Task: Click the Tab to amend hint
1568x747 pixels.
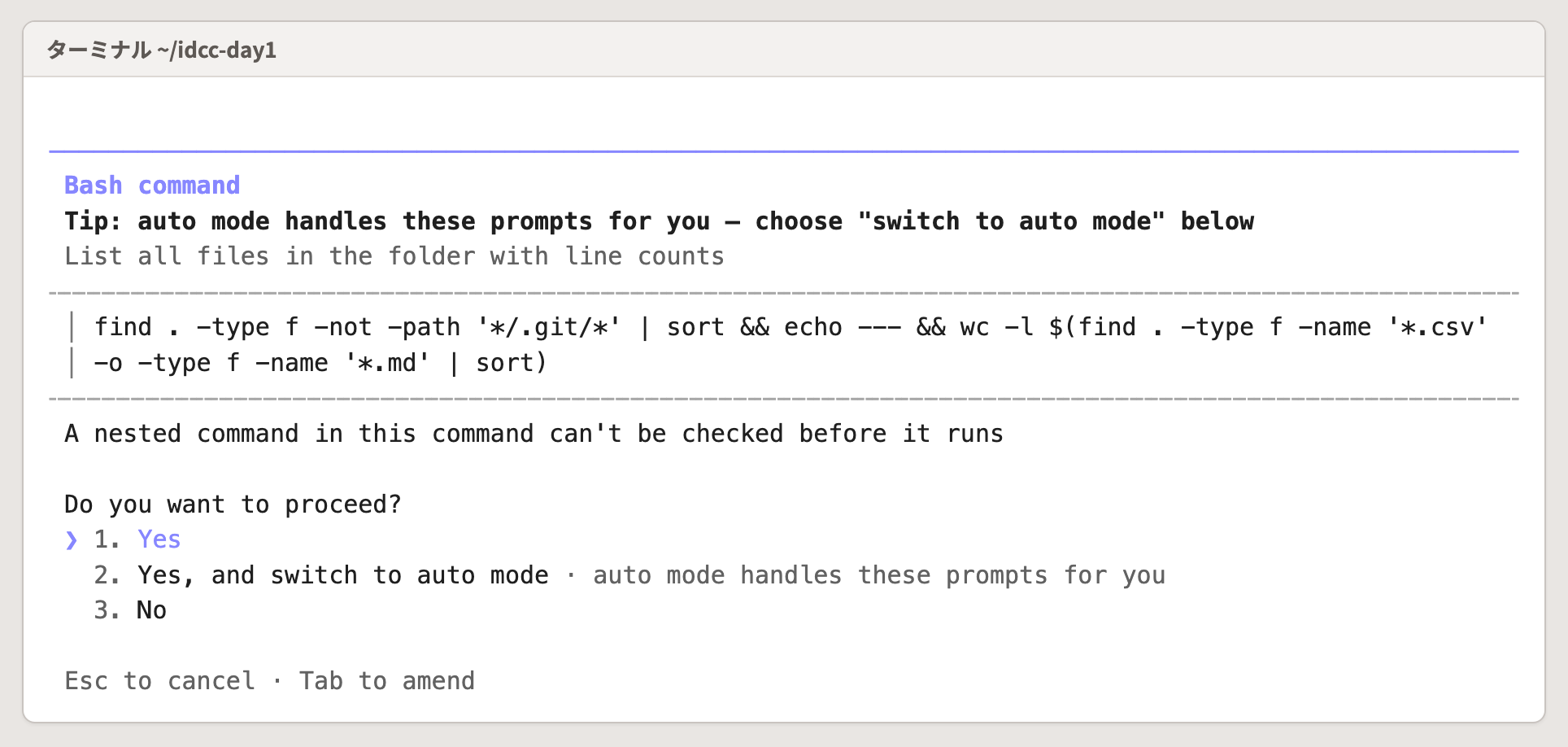Action: click(x=387, y=681)
